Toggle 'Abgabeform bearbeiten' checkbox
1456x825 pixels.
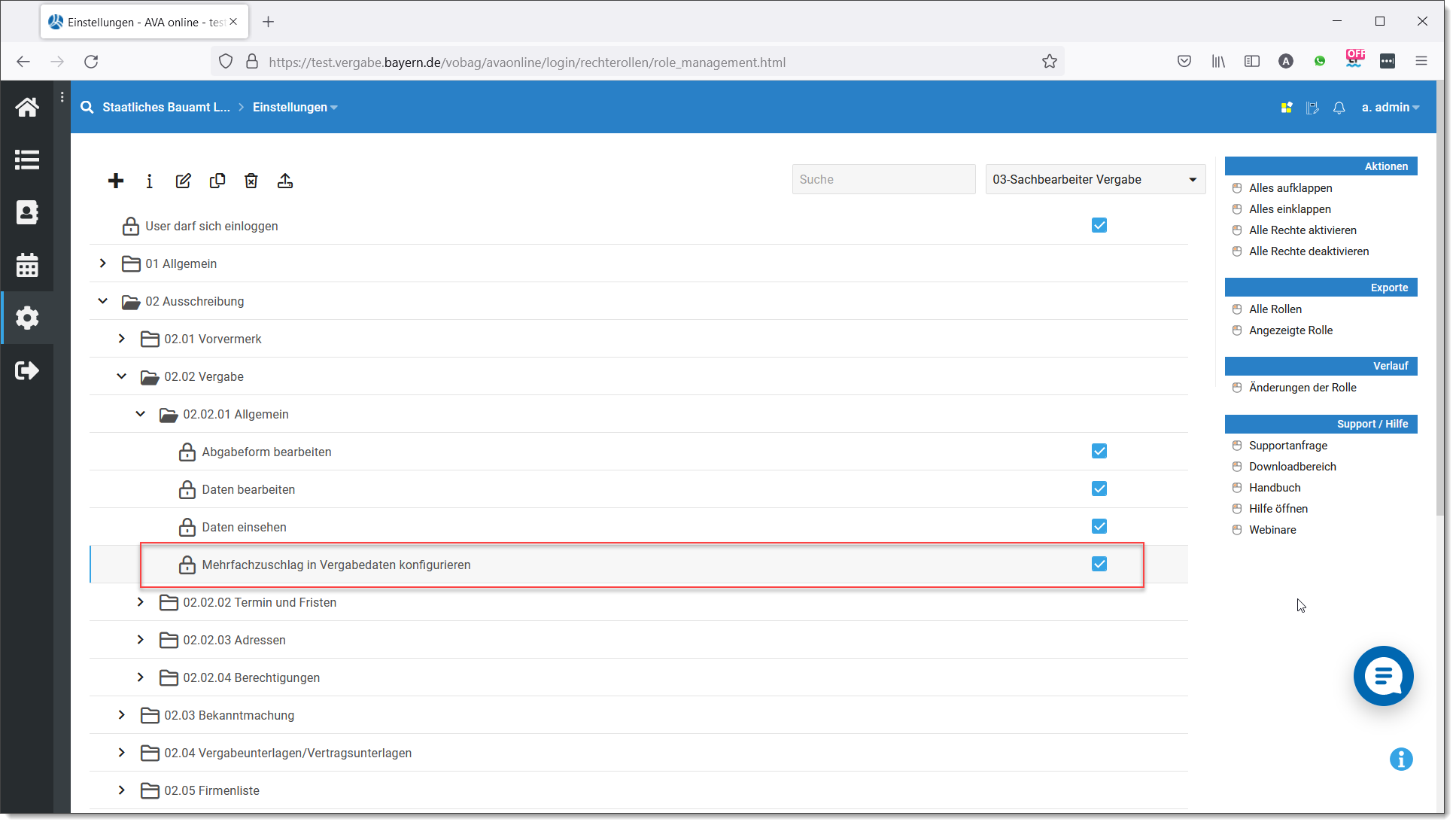[1099, 451]
